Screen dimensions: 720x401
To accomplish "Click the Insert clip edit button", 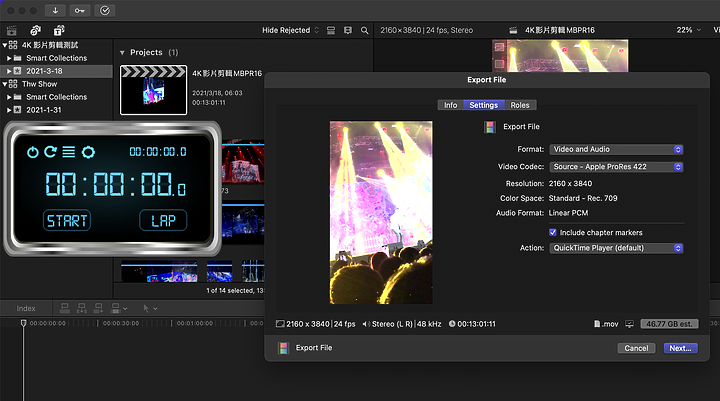I will (82, 308).
